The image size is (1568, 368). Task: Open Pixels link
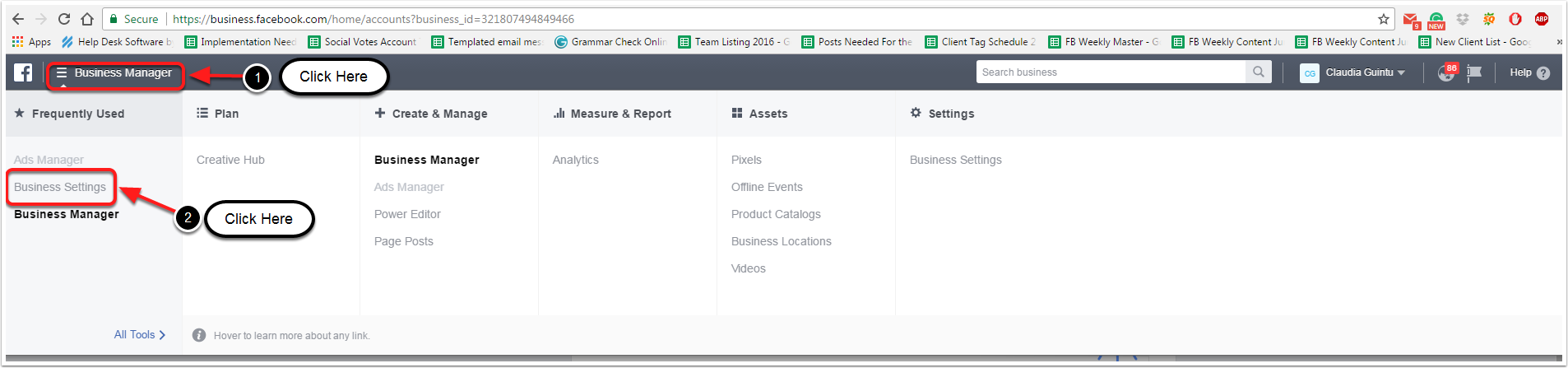[746, 160]
